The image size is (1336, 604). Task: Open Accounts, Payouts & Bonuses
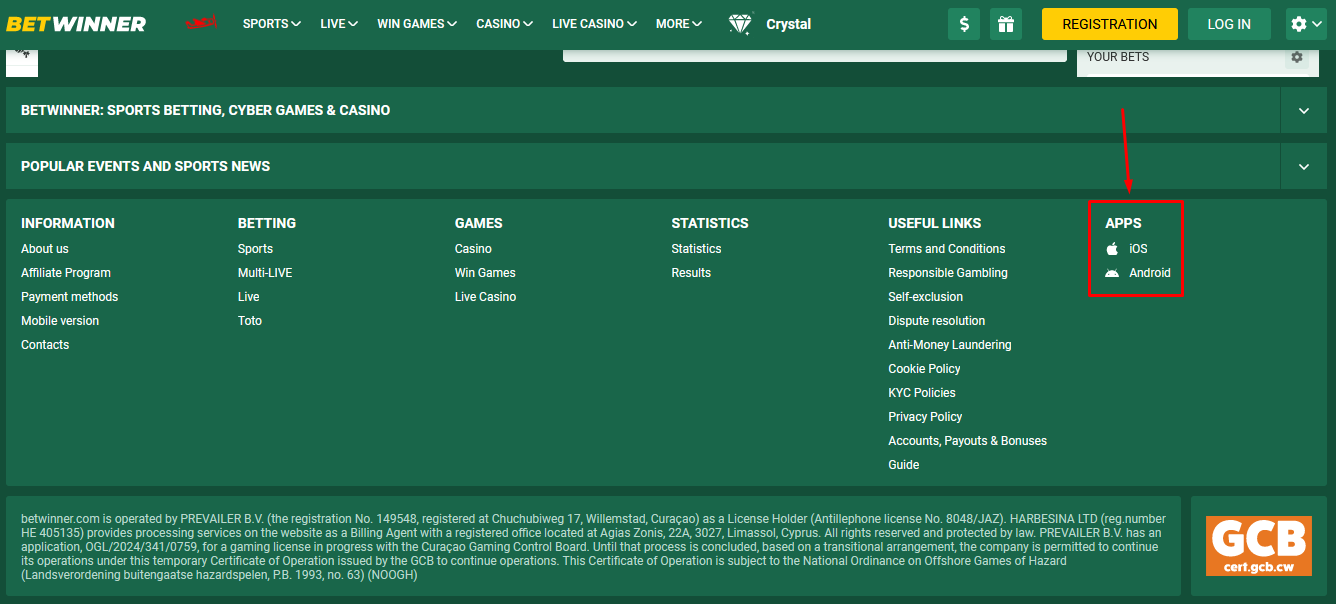click(968, 441)
